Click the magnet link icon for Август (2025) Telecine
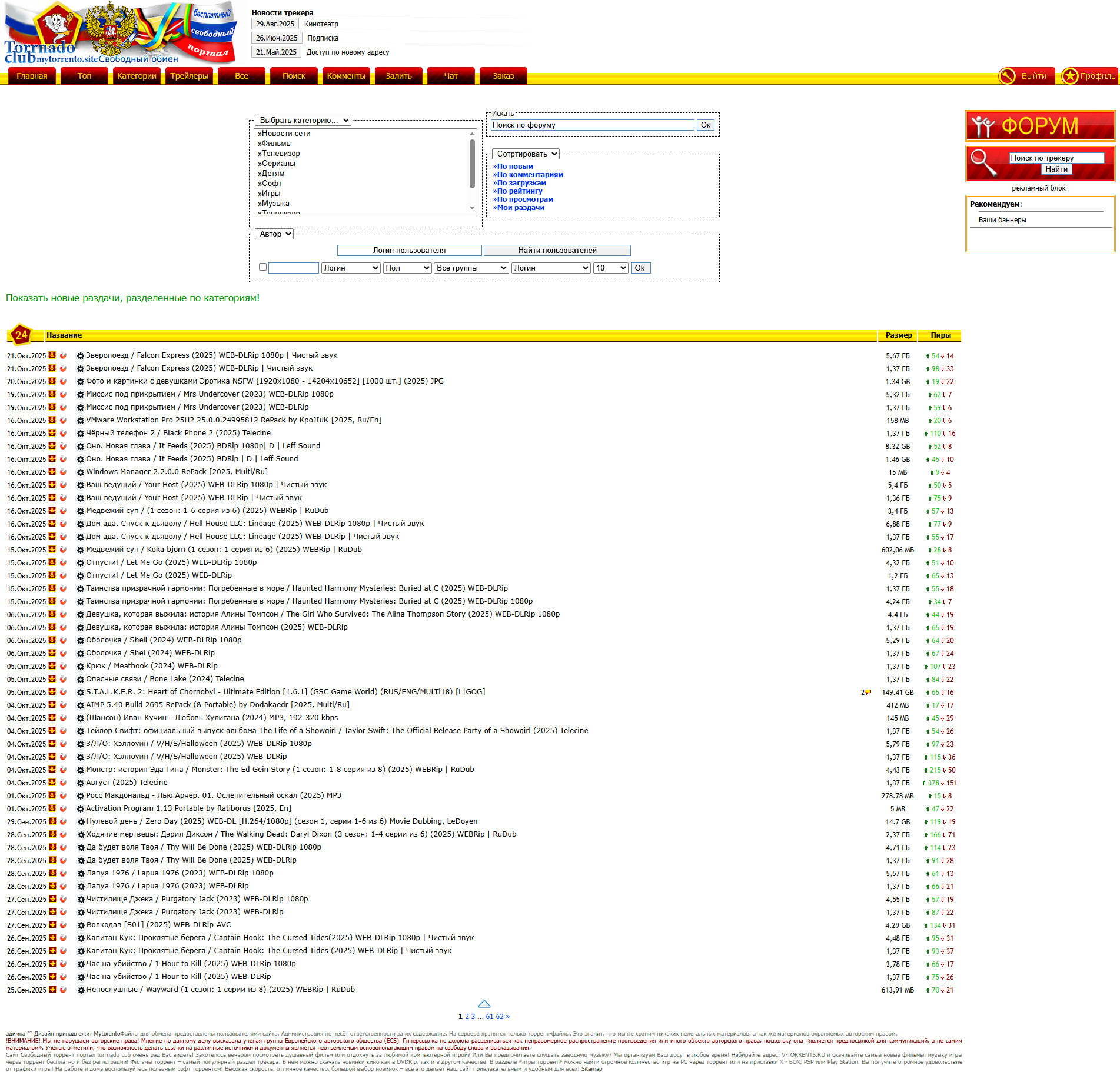 (x=63, y=783)
